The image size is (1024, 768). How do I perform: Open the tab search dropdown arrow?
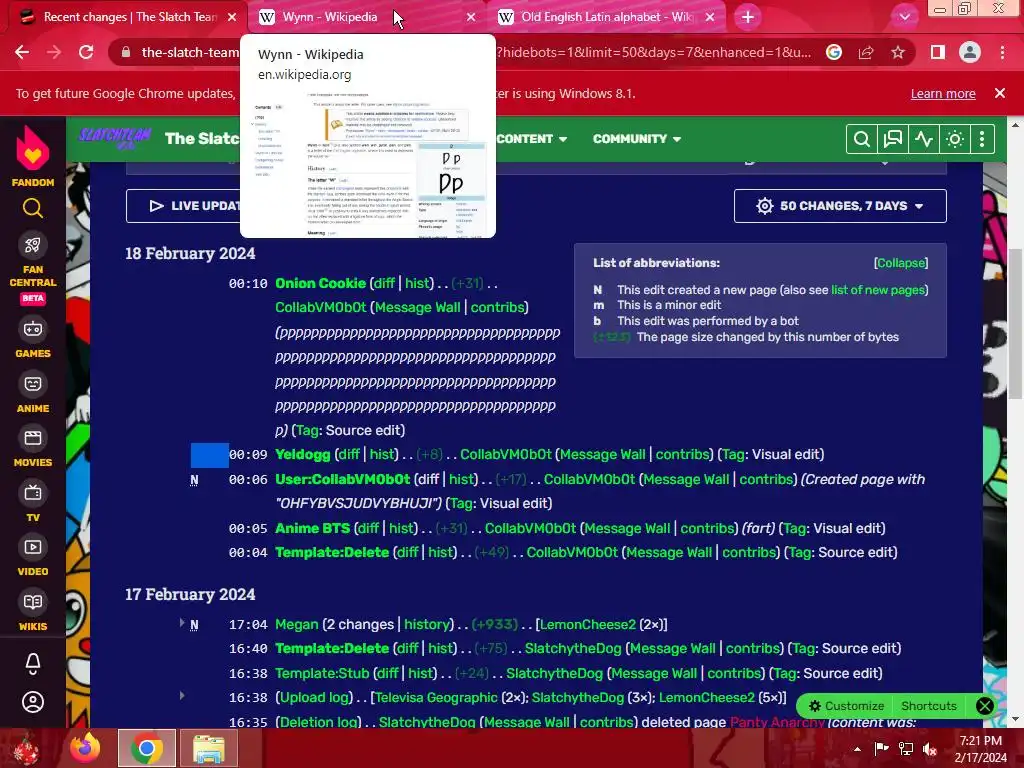pos(904,17)
